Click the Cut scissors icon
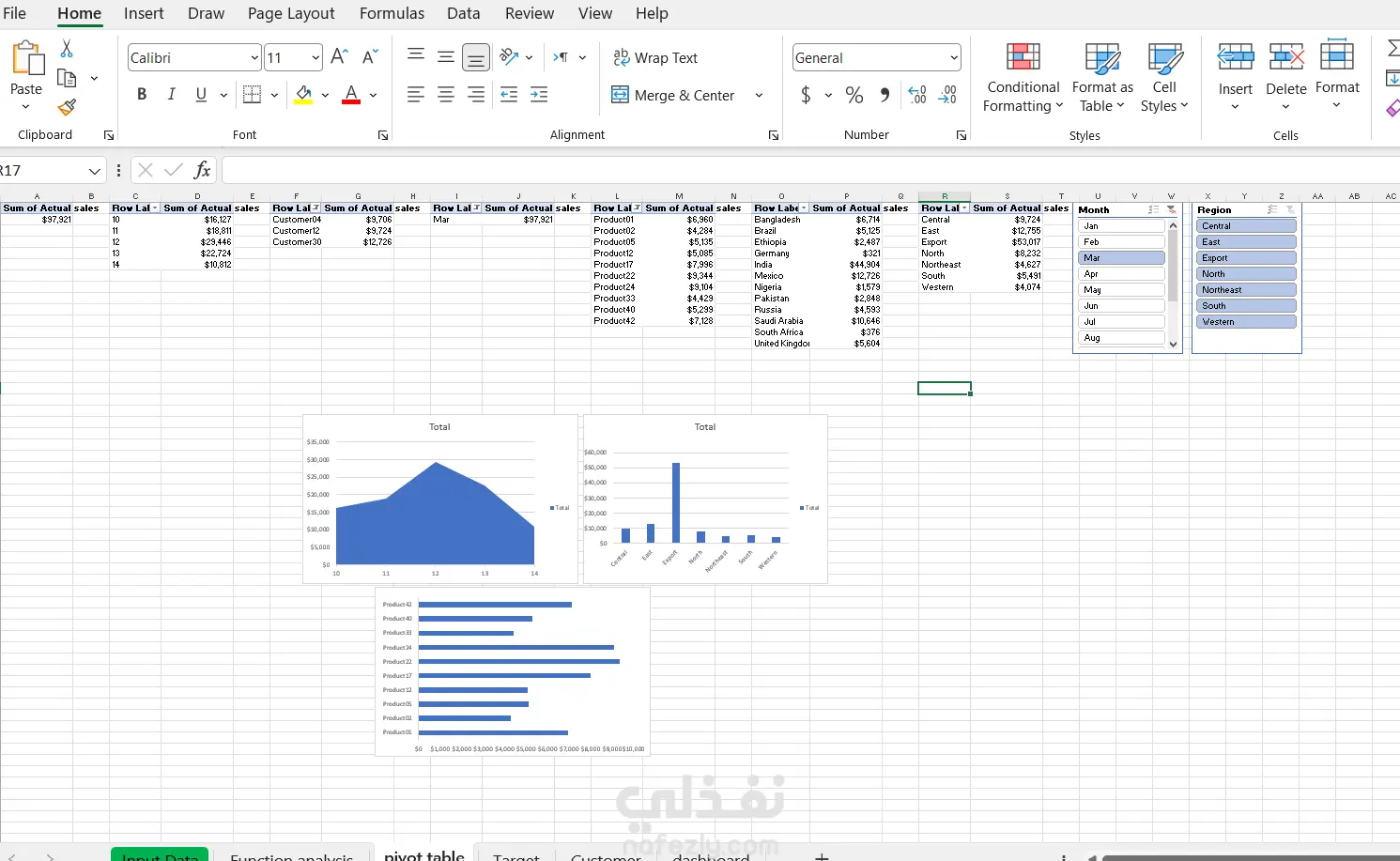The height and width of the screenshot is (861, 1400). point(67,49)
